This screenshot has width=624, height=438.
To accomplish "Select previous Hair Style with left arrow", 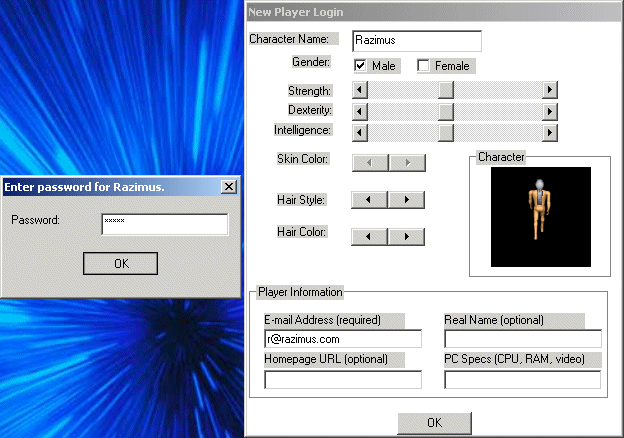I will pyautogui.click(x=371, y=200).
